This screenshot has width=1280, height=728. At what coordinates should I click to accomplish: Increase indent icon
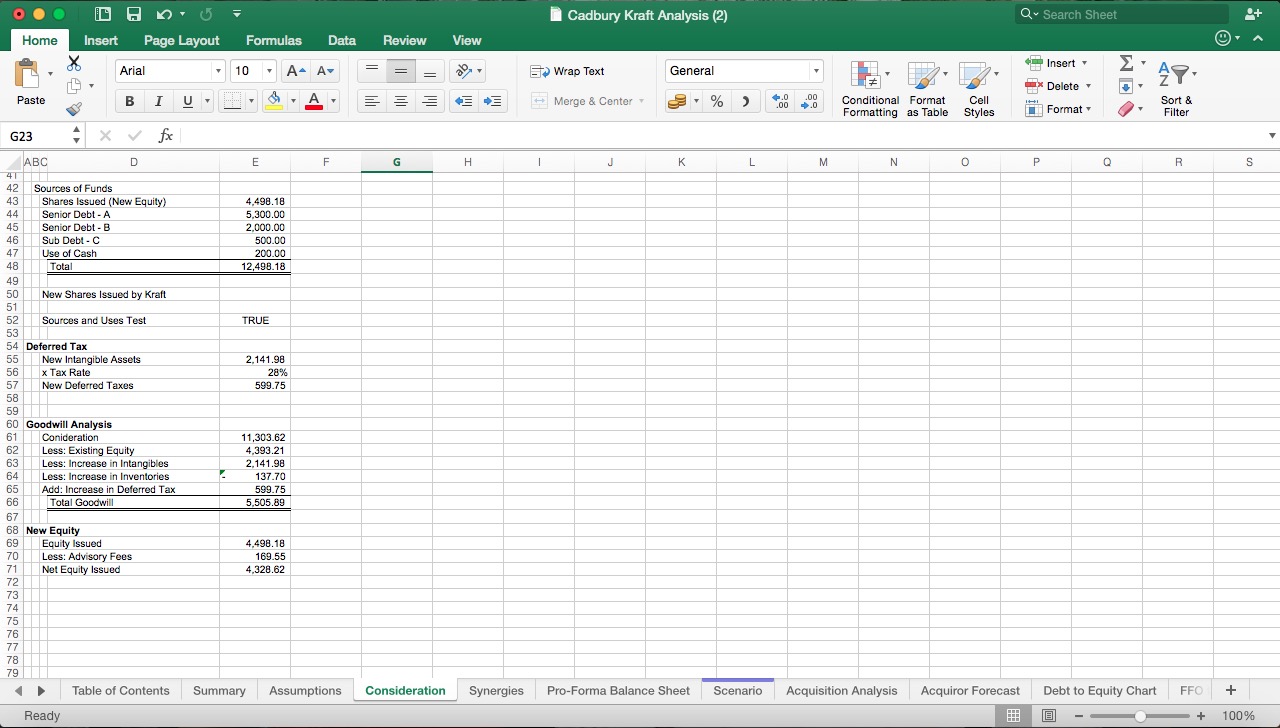[493, 101]
